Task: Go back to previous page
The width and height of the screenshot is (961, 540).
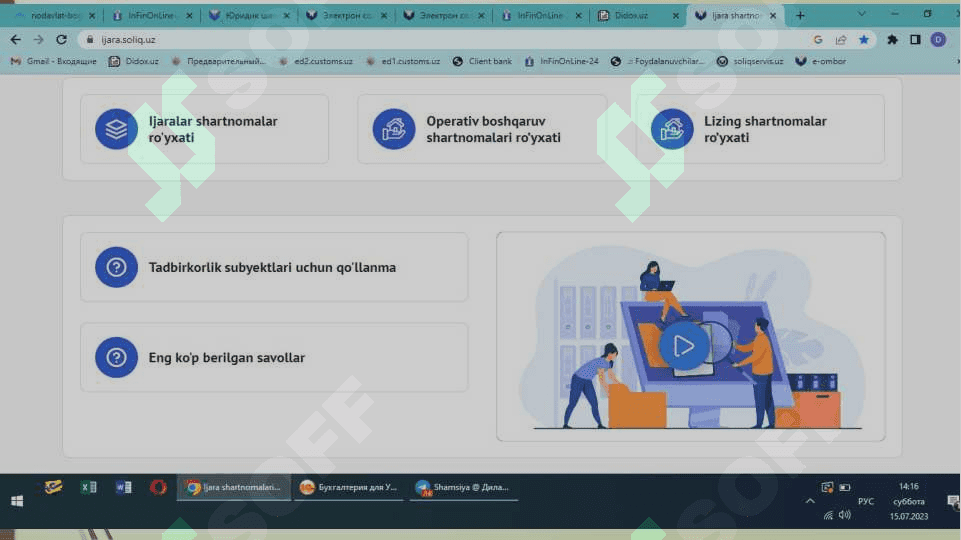Action: (x=15, y=40)
